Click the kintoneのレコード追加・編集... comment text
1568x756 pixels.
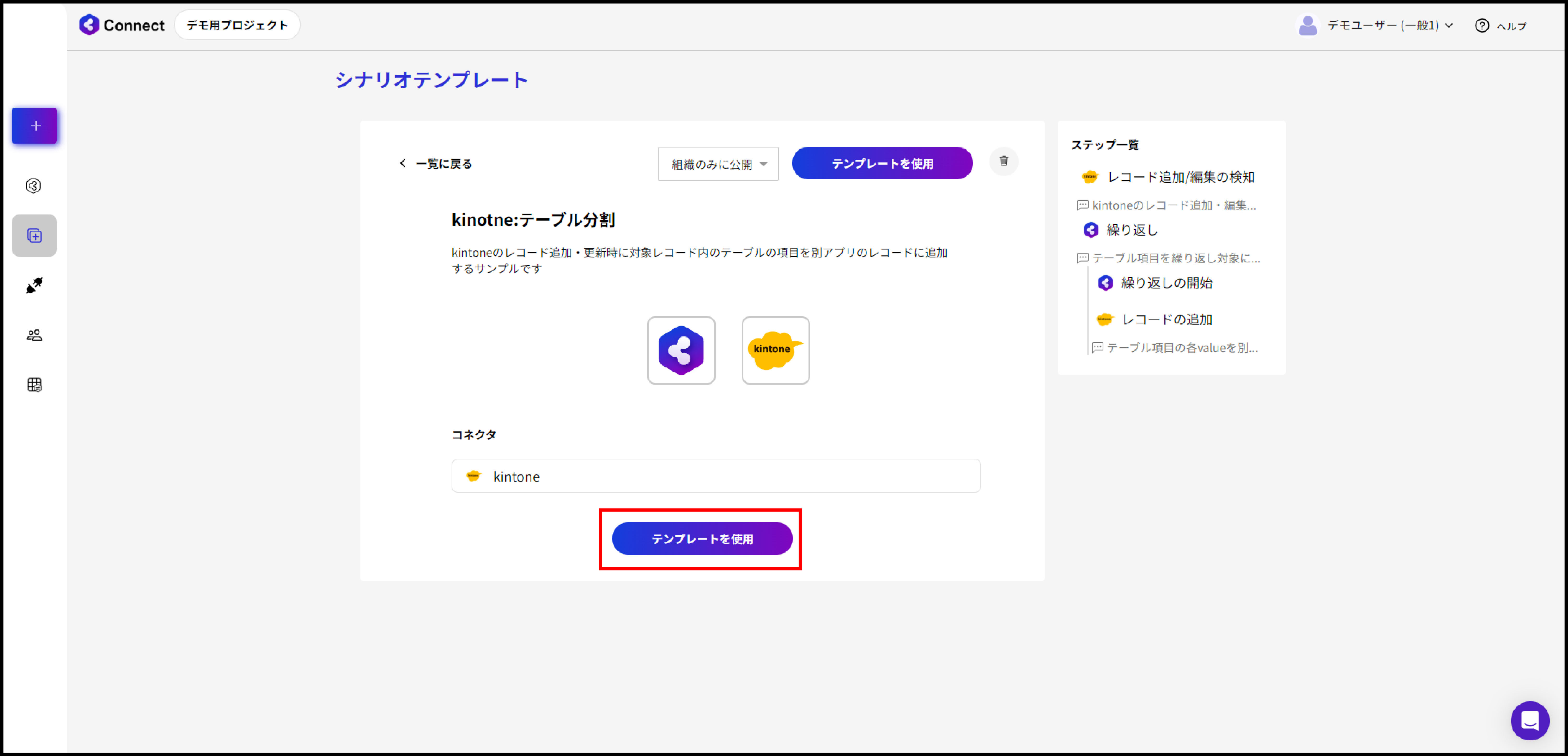point(1174,205)
